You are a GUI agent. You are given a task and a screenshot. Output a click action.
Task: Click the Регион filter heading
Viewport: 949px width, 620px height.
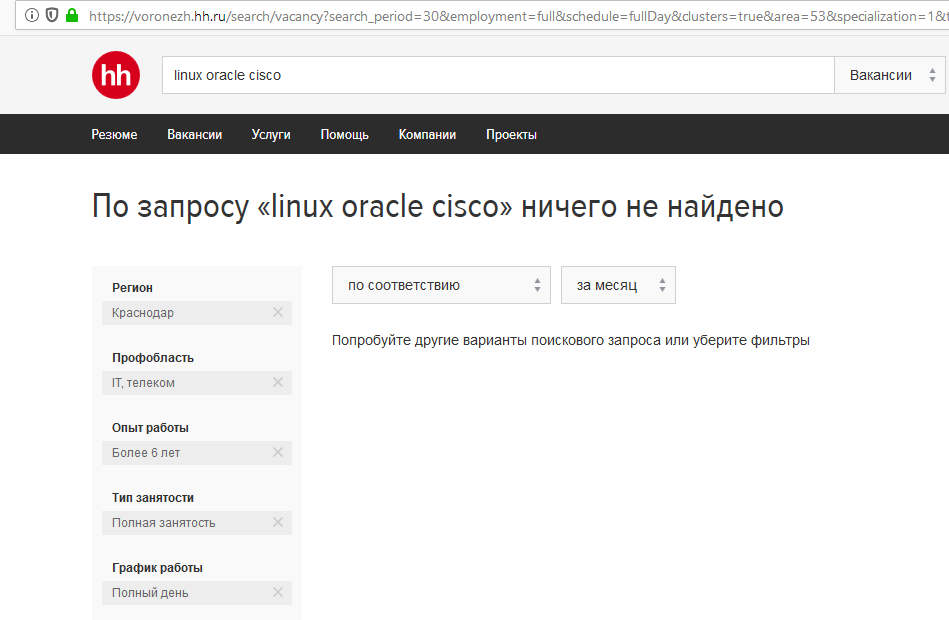(x=132, y=288)
